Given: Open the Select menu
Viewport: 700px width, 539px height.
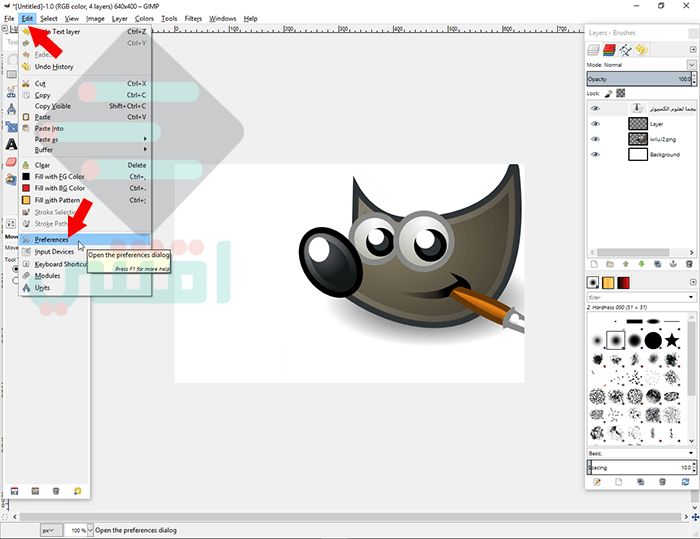Looking at the screenshot, I should (x=49, y=18).
